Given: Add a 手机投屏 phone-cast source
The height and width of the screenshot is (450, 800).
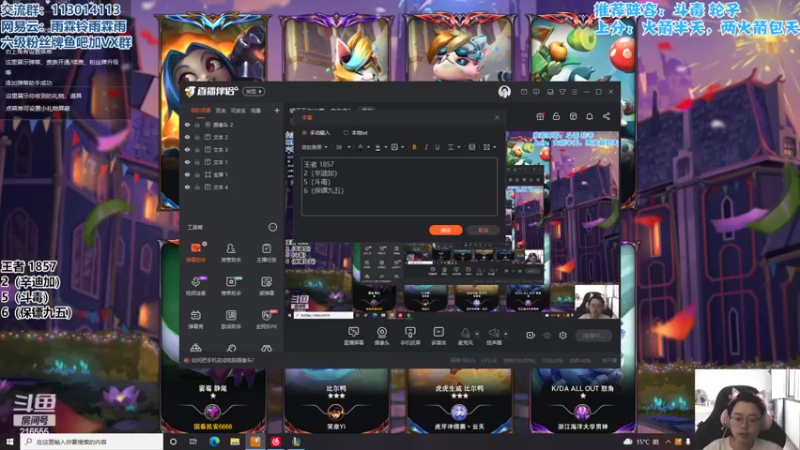Looking at the screenshot, I should click(410, 336).
